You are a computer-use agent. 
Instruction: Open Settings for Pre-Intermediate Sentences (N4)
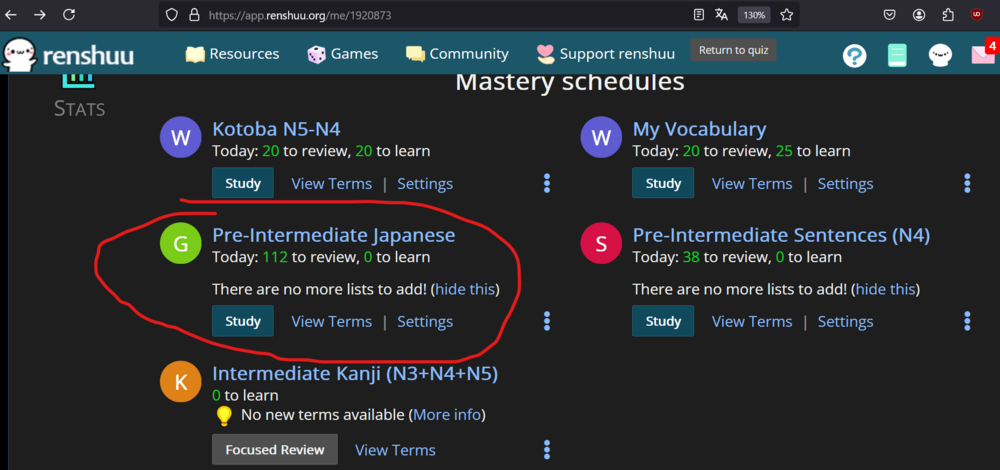(846, 321)
